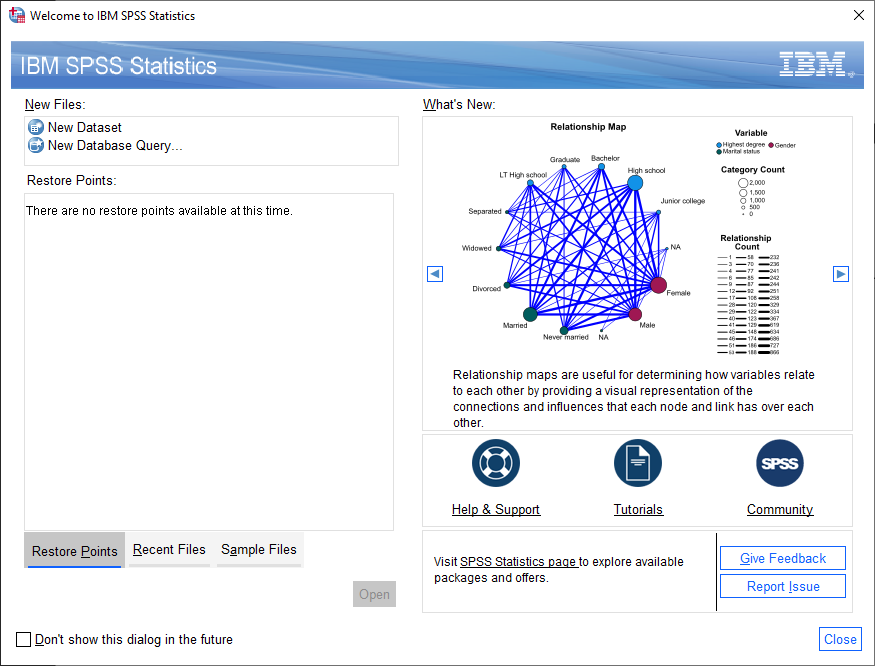Click the New Database Query icon

click(36, 145)
